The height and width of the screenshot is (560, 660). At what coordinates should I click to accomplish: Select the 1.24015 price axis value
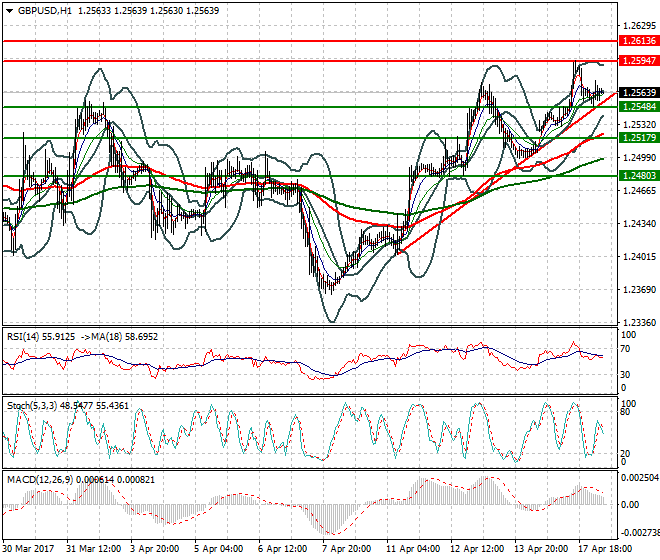click(x=639, y=256)
